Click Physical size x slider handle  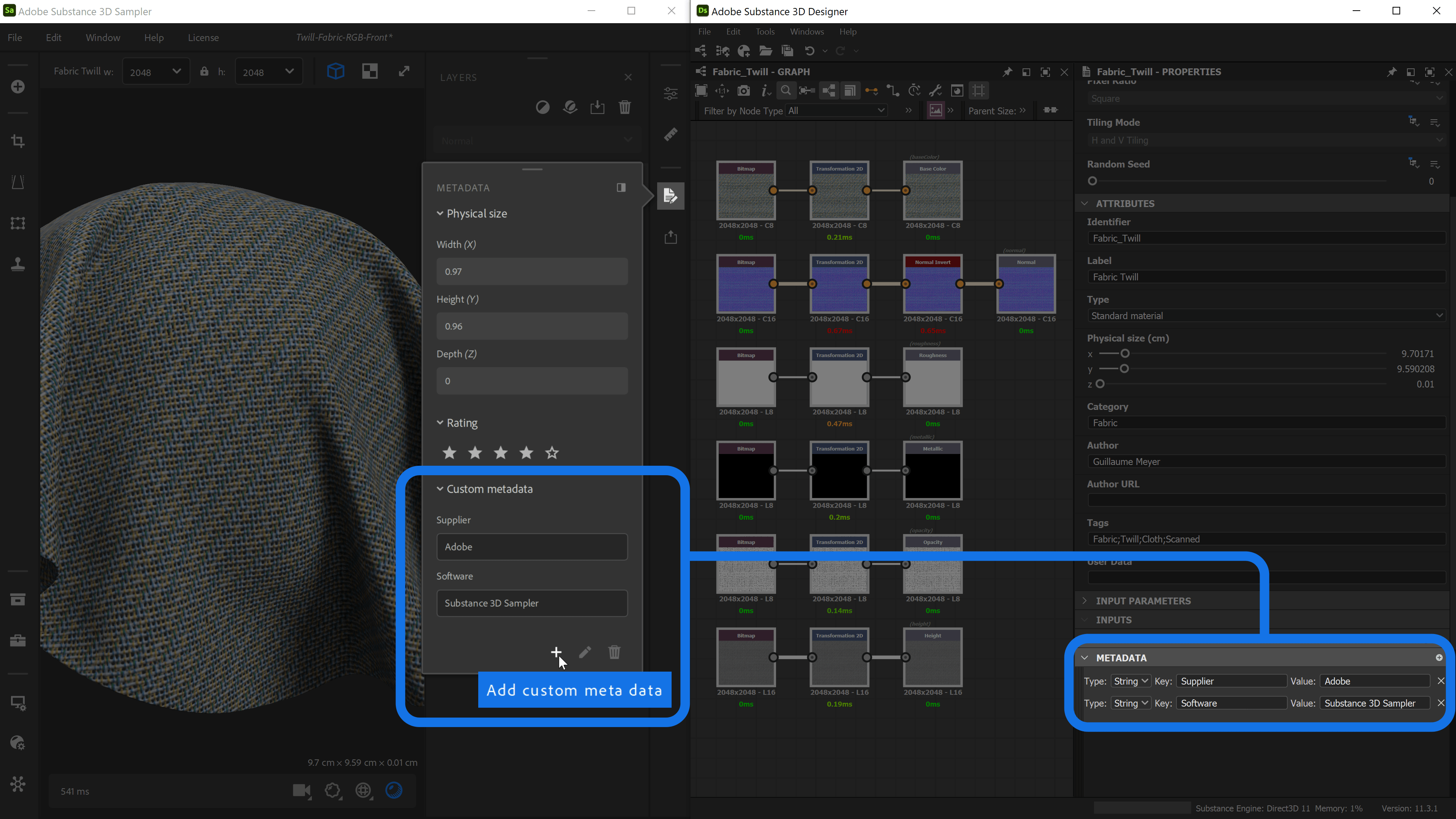(x=1125, y=353)
